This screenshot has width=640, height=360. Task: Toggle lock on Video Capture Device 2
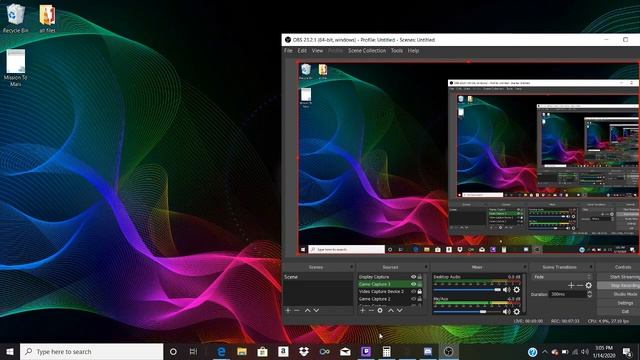coord(420,291)
